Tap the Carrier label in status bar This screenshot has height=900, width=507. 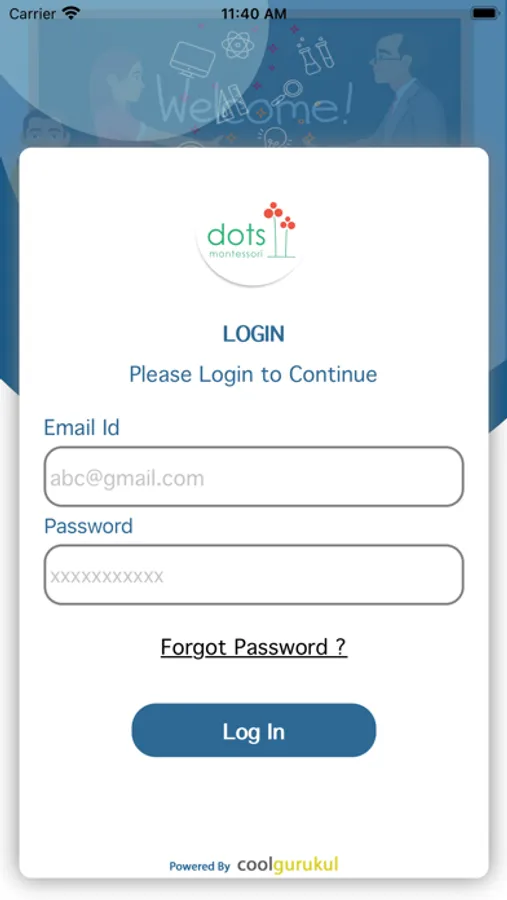32,13
